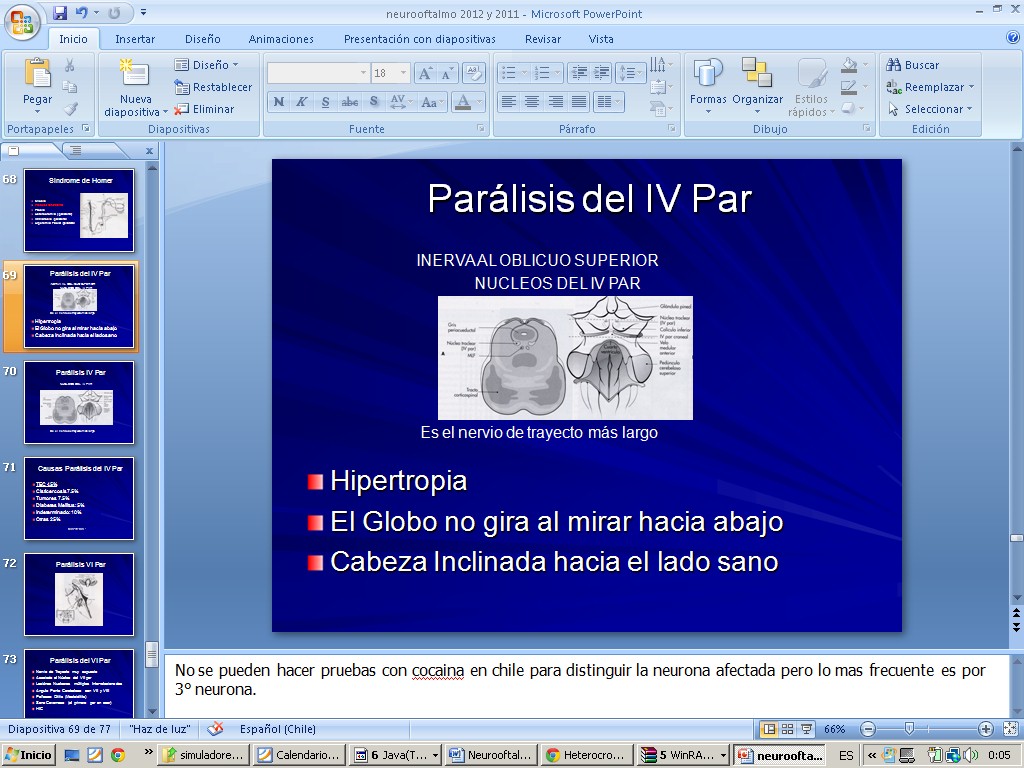Viewport: 1024px width, 768px height.
Task: Click the Nueva diapositiva icon
Action: pos(135,75)
